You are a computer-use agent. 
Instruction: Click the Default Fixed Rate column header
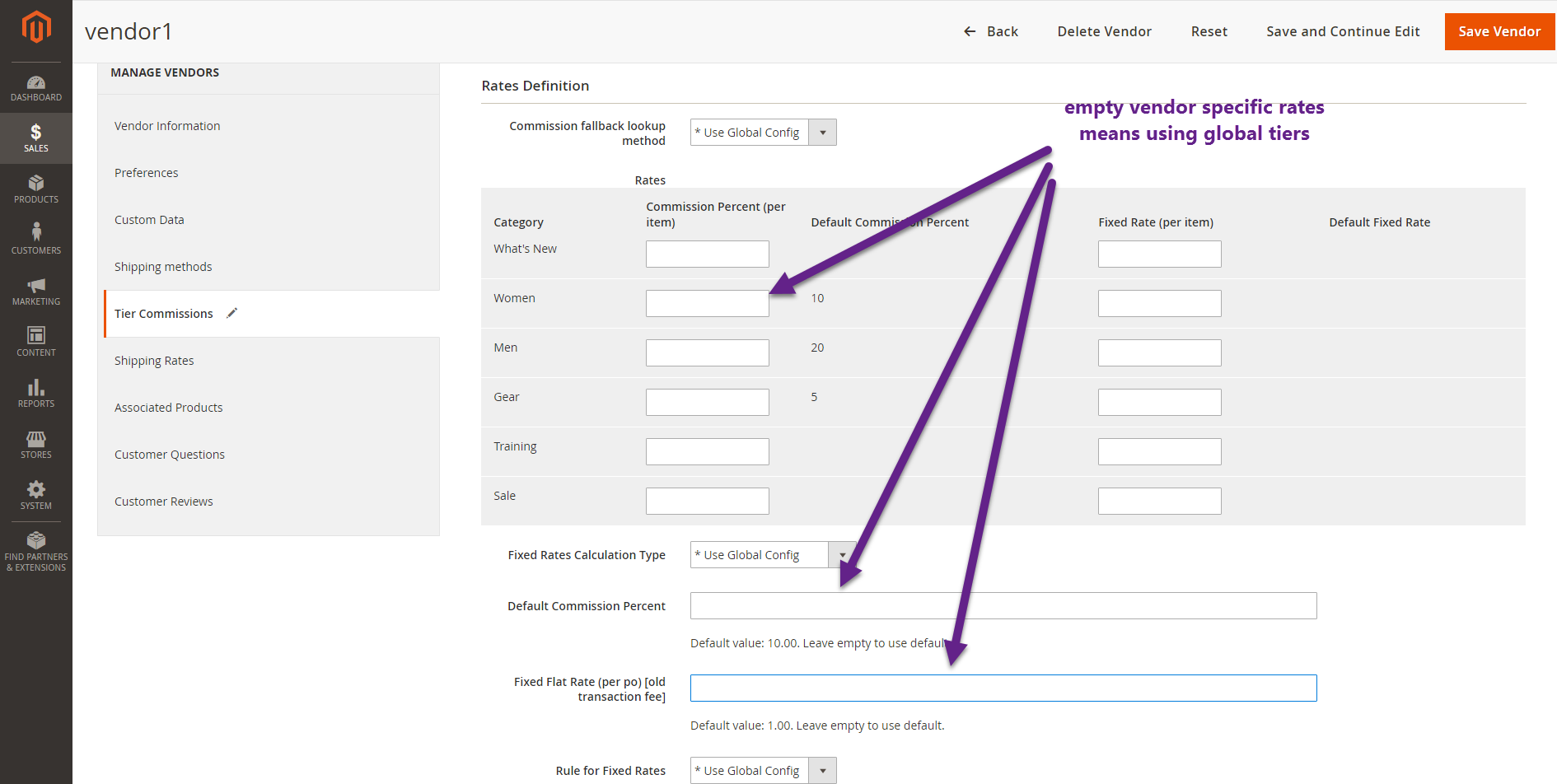[x=1379, y=222]
